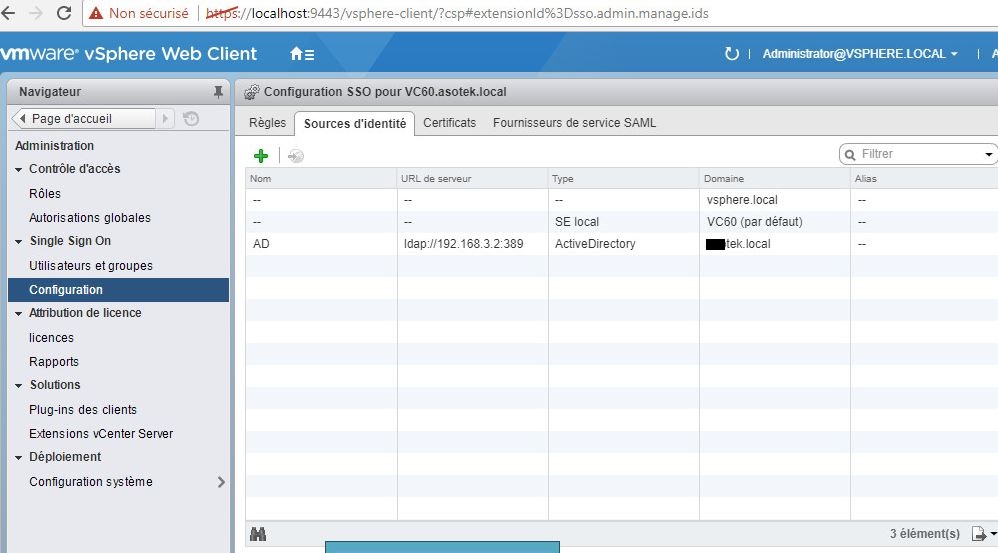The height and width of the screenshot is (553, 998).
Task: Open the Certificats tab
Action: pos(449,123)
